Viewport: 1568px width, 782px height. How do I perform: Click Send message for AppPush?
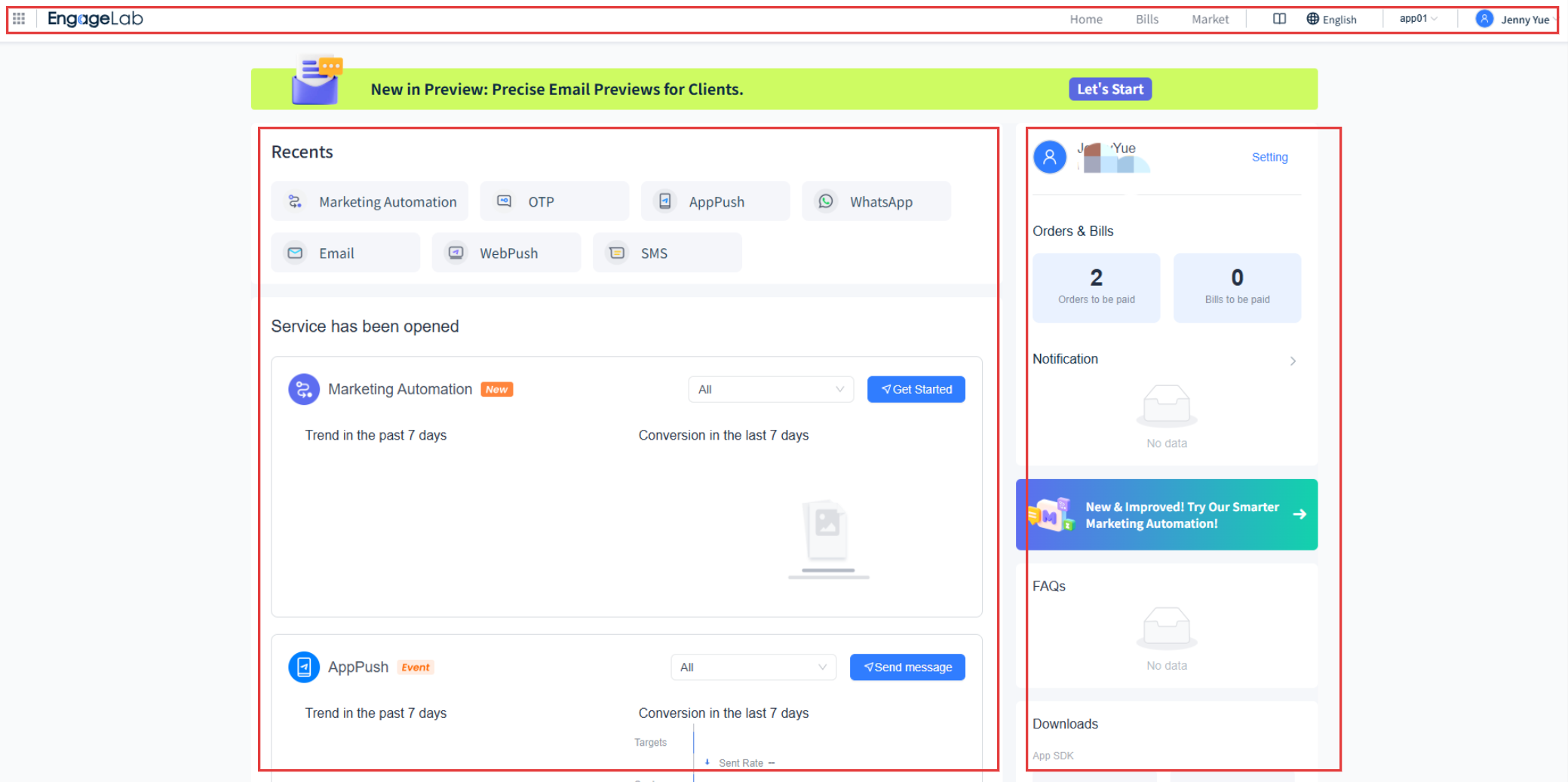[x=907, y=667]
